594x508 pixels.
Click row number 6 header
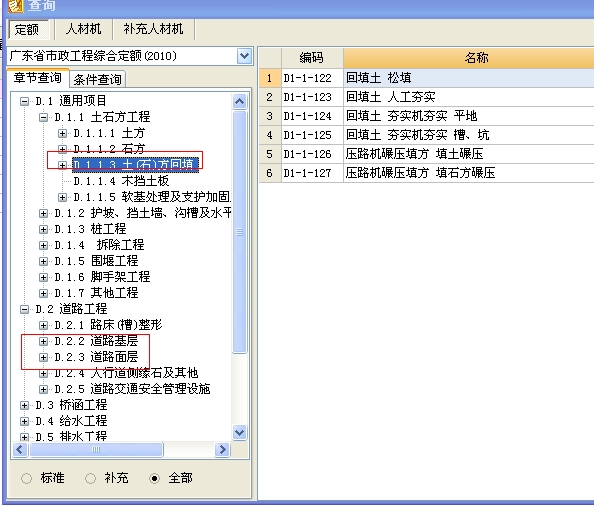coord(270,173)
